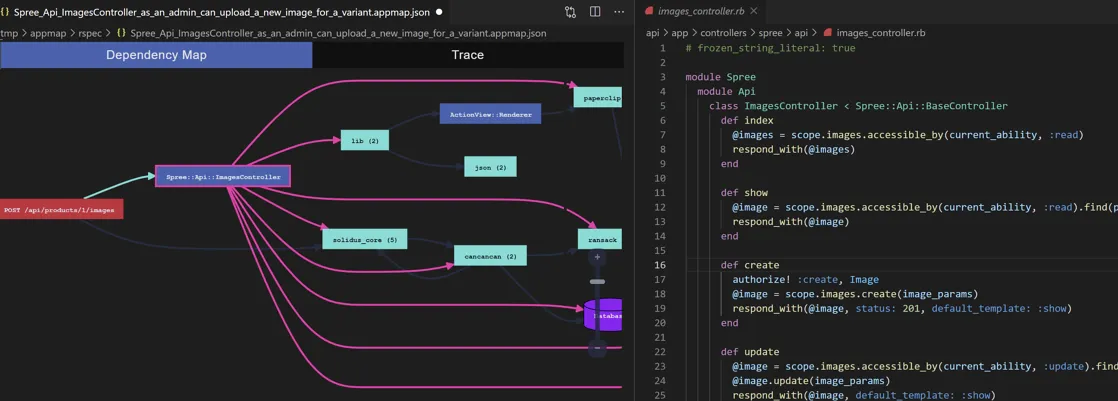Click the 'status: 201' respond_with line

tap(902, 308)
